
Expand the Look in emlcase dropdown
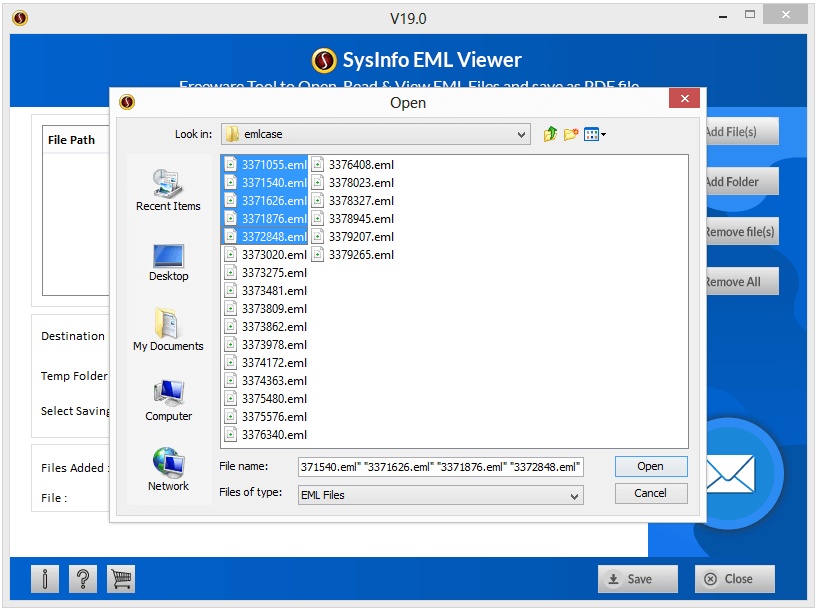coord(521,134)
